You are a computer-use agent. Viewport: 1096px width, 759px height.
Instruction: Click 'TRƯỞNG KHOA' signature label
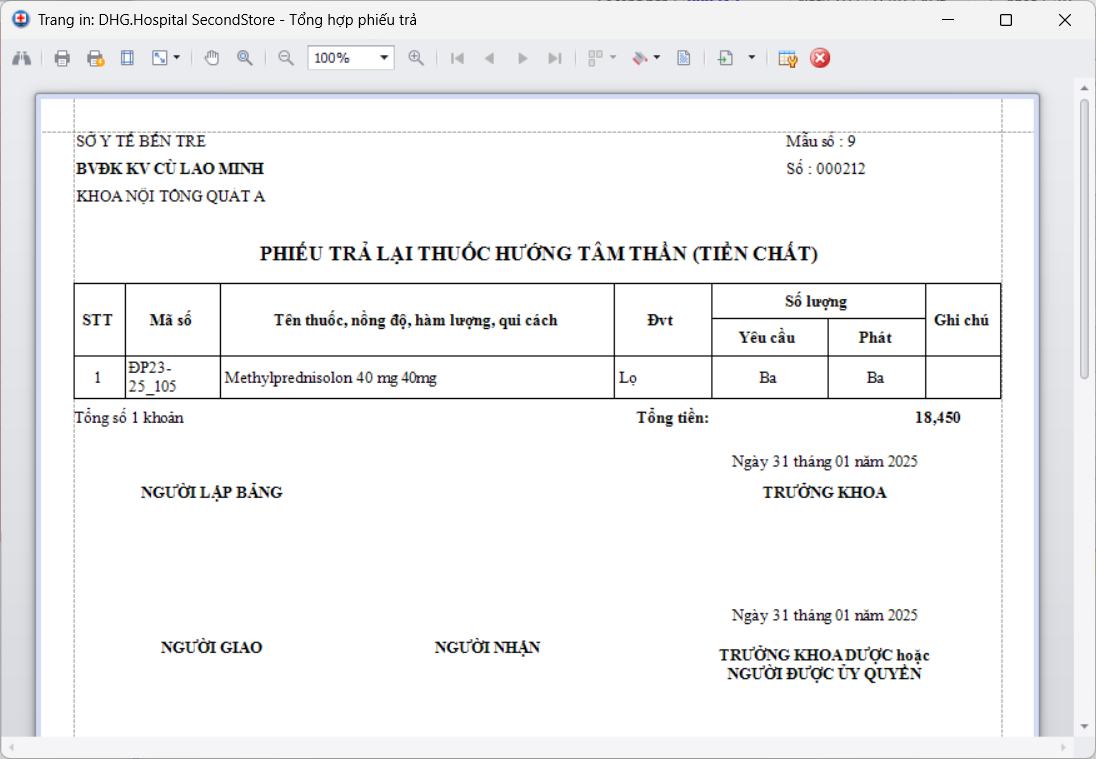[x=825, y=492]
